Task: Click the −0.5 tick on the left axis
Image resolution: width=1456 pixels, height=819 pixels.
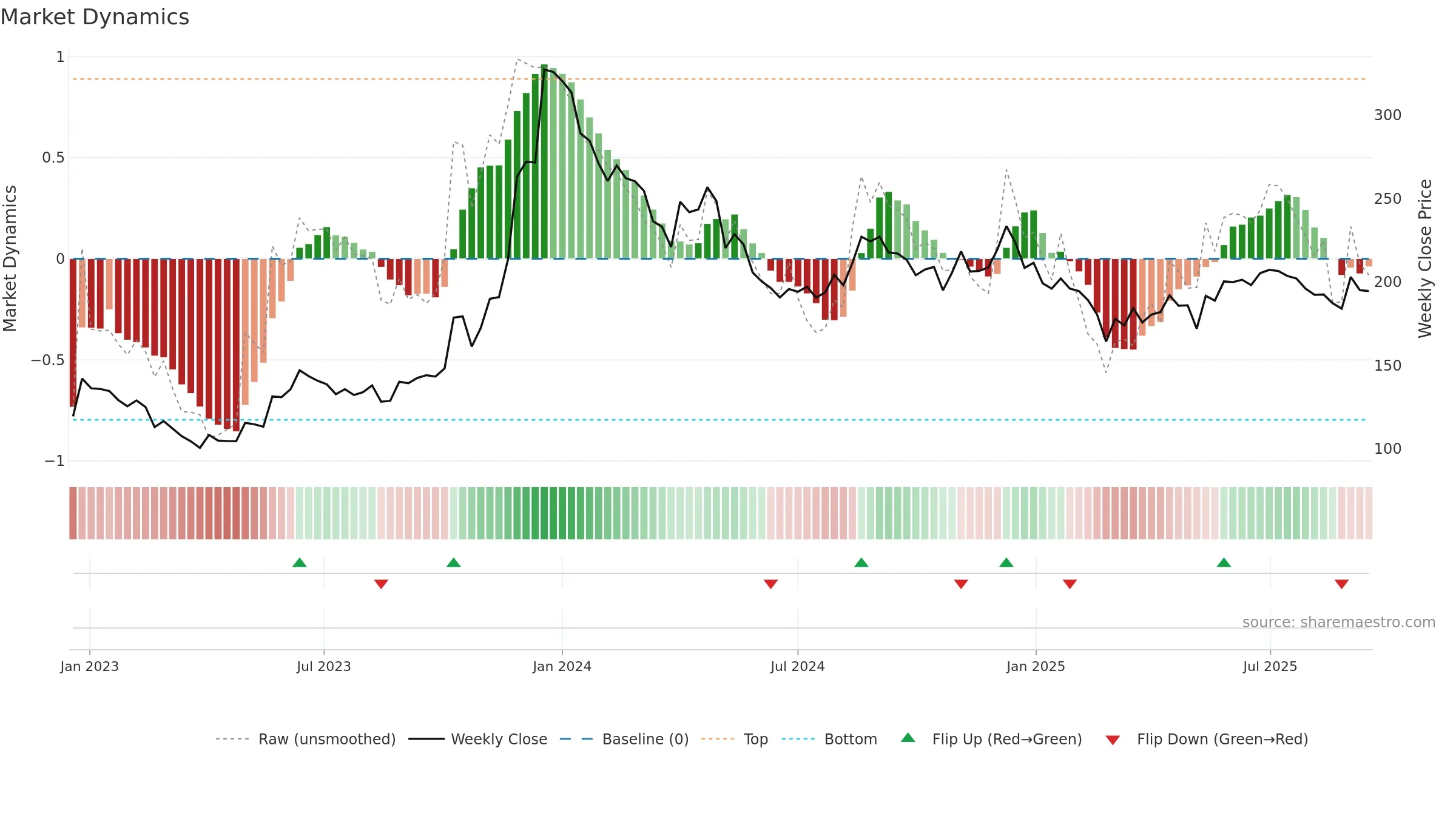Action: [x=48, y=360]
